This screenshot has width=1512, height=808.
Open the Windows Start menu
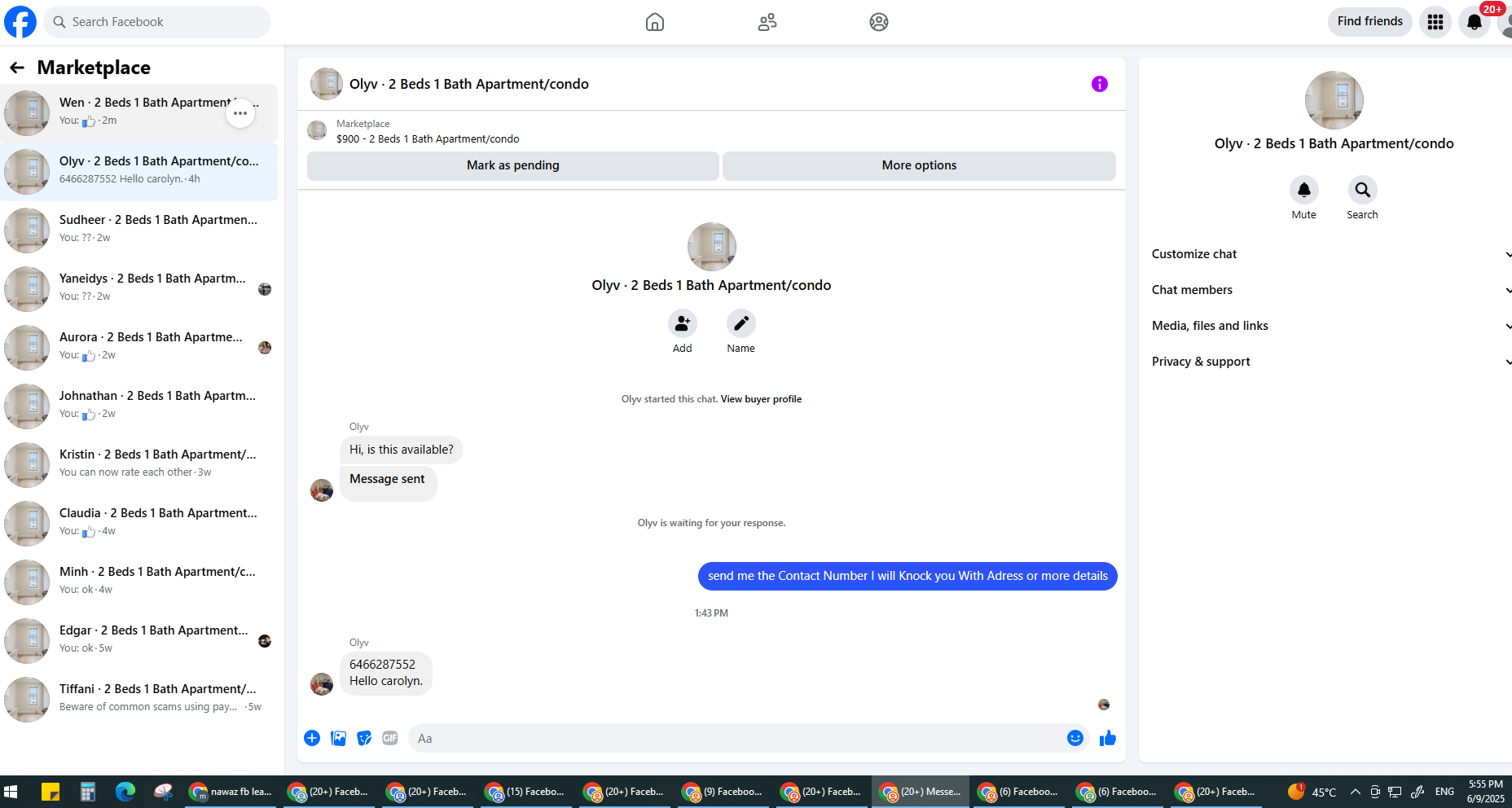click(x=11, y=792)
